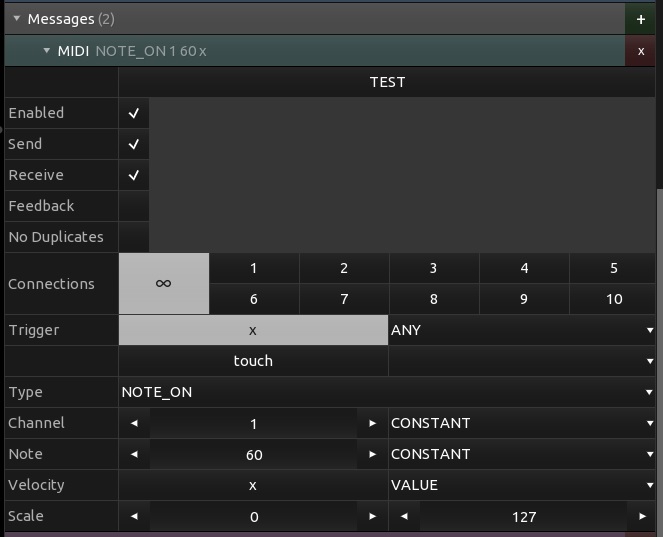Open the Channel CONSTANT dropdown

[522, 423]
